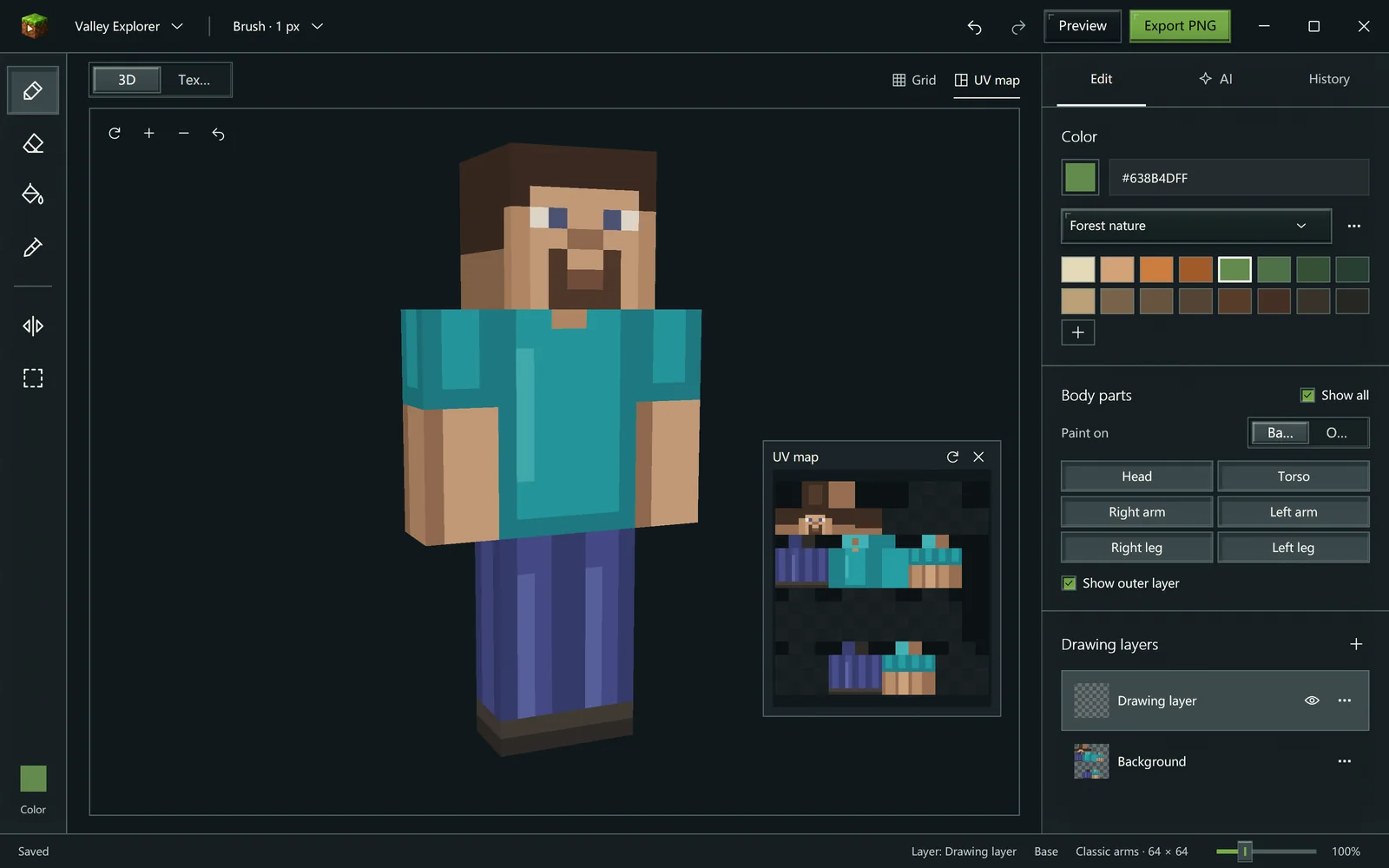The height and width of the screenshot is (868, 1389).
Task: Open the History tab
Action: click(x=1329, y=79)
